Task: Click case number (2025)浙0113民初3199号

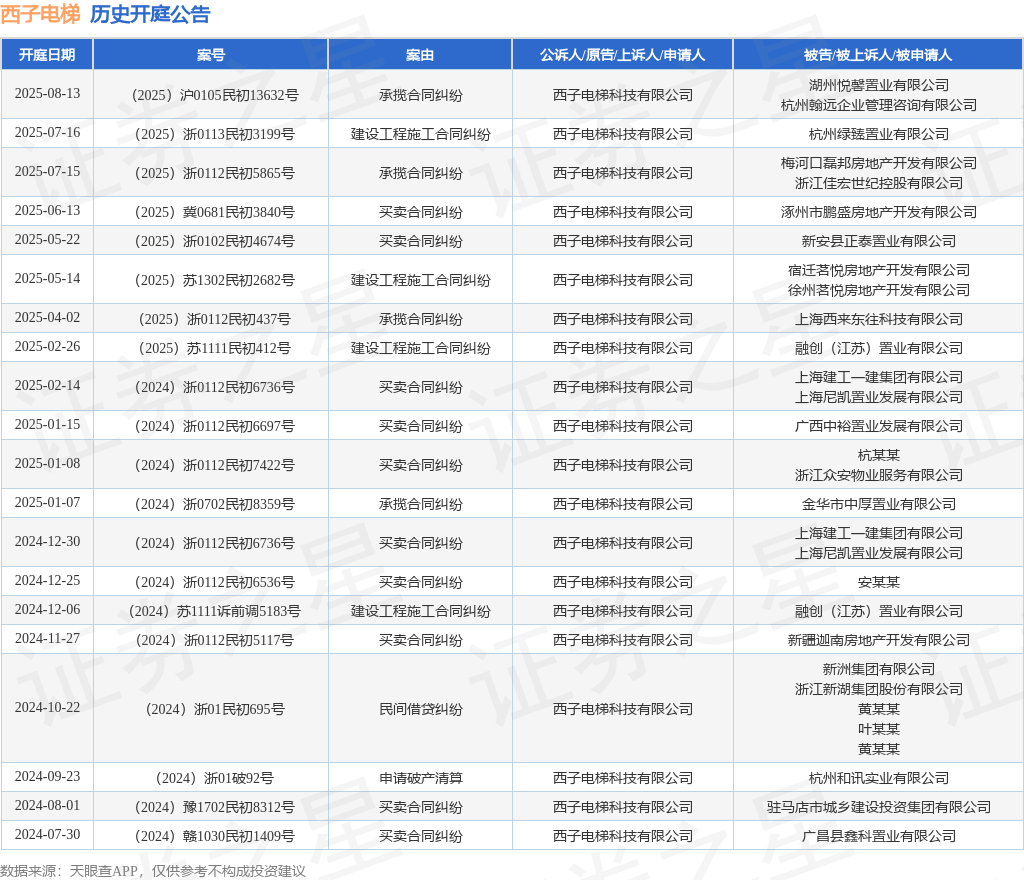Action: [x=215, y=134]
